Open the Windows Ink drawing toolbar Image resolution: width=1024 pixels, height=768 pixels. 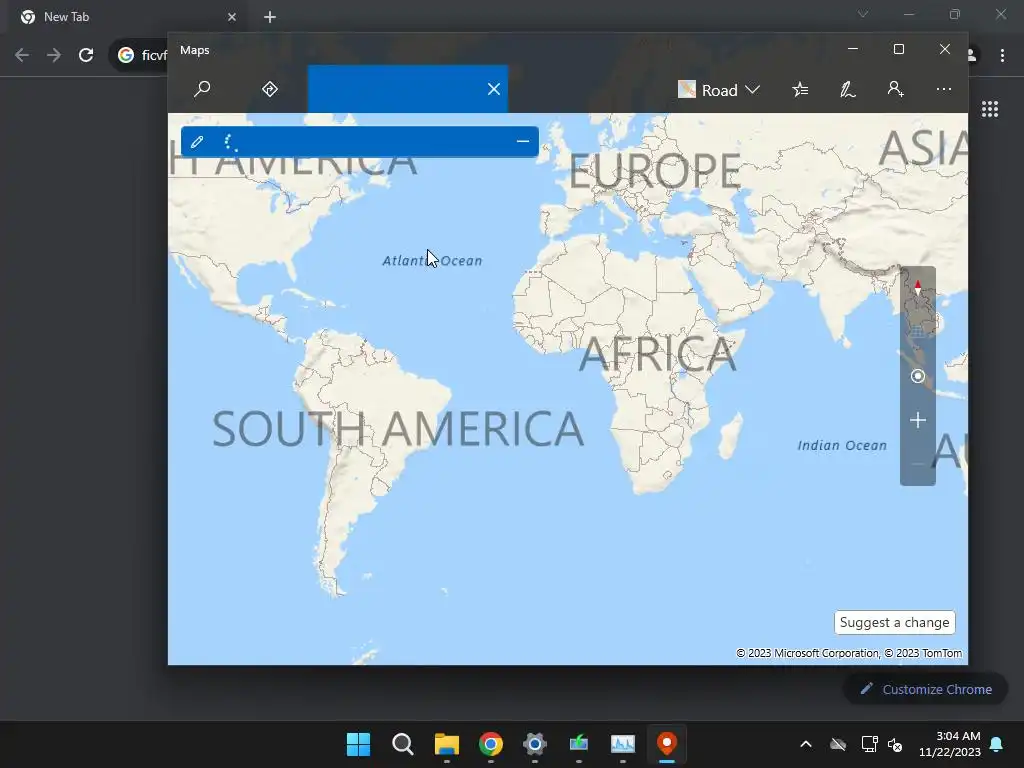pos(848,89)
